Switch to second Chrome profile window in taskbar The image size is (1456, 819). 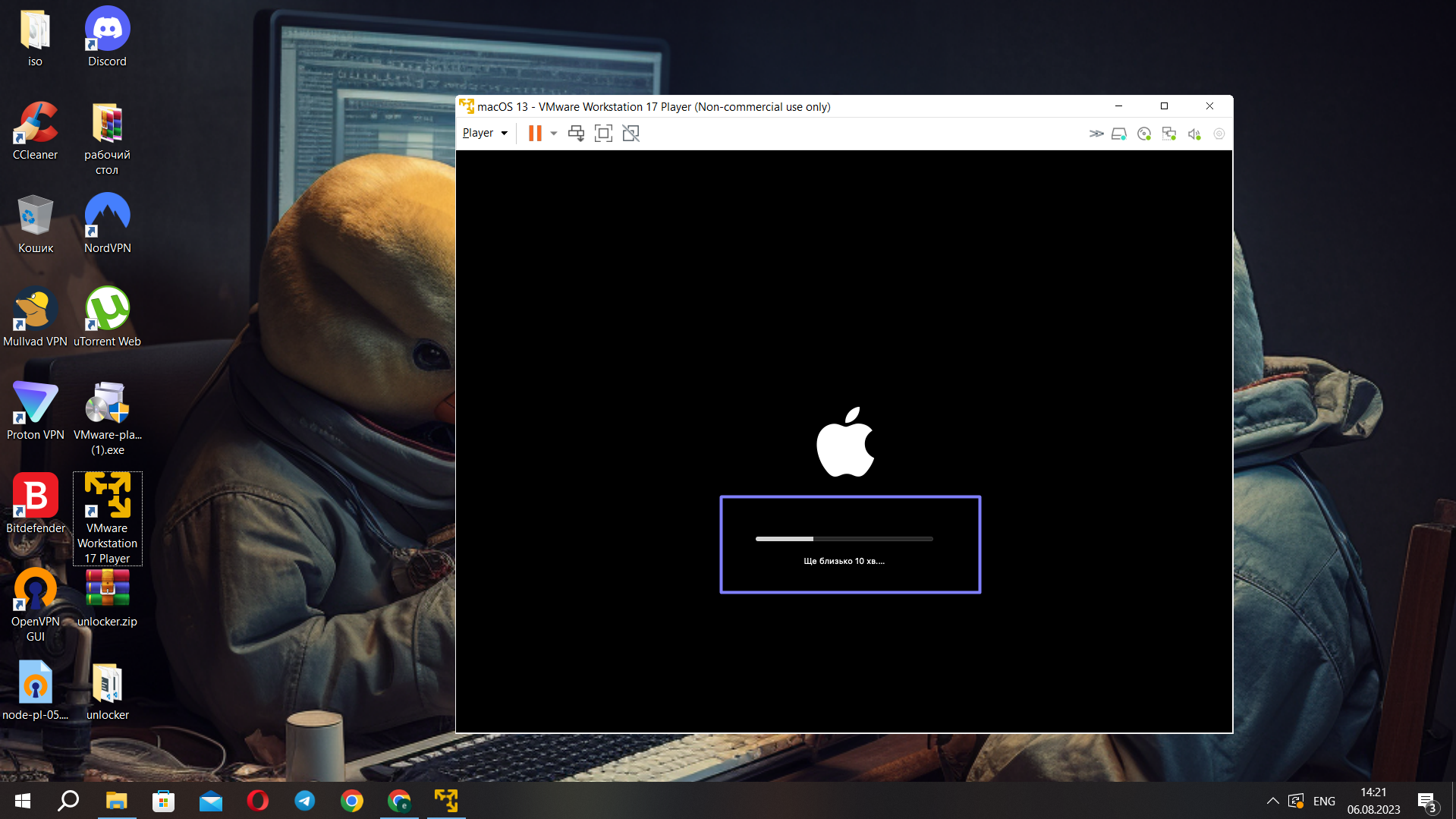(x=399, y=801)
